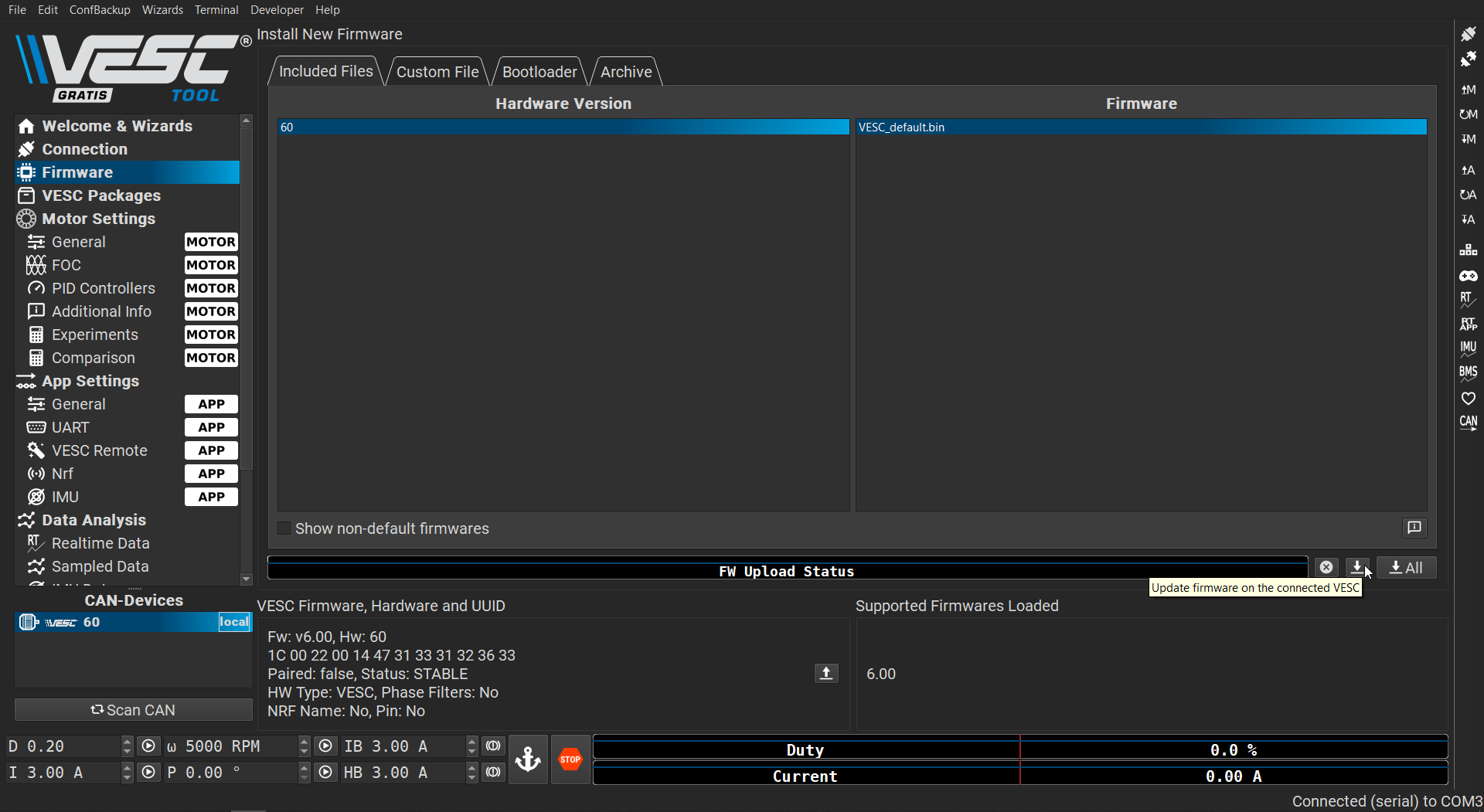Click the anchor brake button

pos(529,759)
